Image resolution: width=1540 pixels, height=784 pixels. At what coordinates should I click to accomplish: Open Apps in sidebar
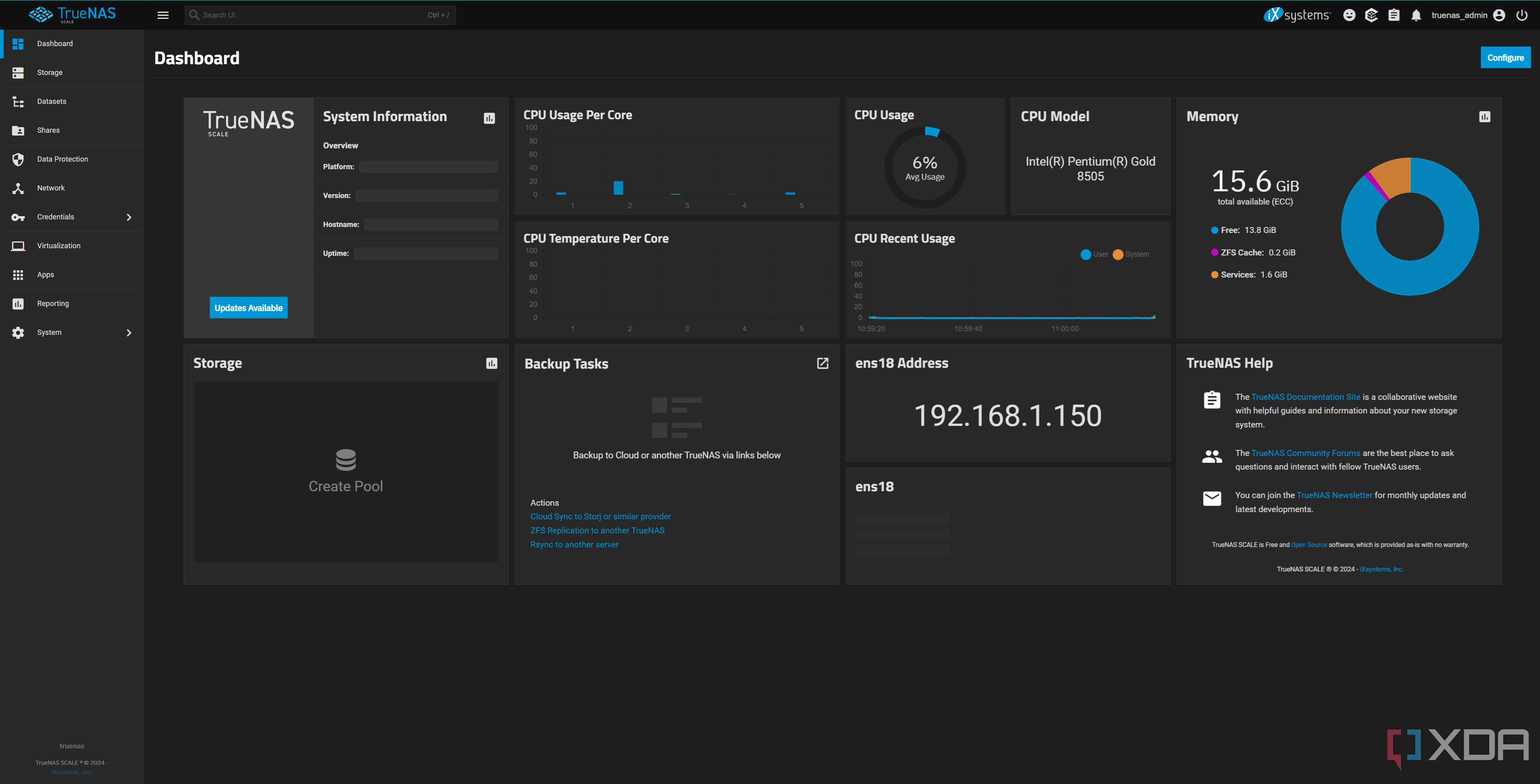[72, 275]
